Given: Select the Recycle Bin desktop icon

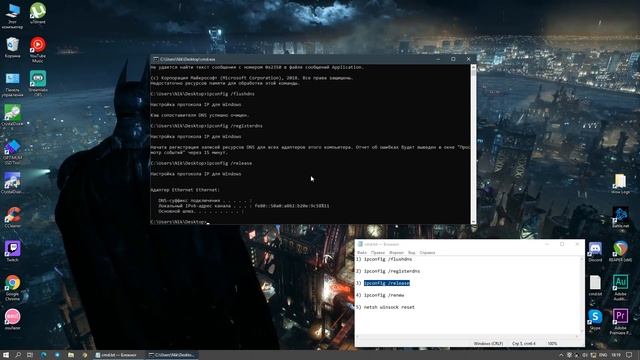Looking at the screenshot, I should (12, 47).
